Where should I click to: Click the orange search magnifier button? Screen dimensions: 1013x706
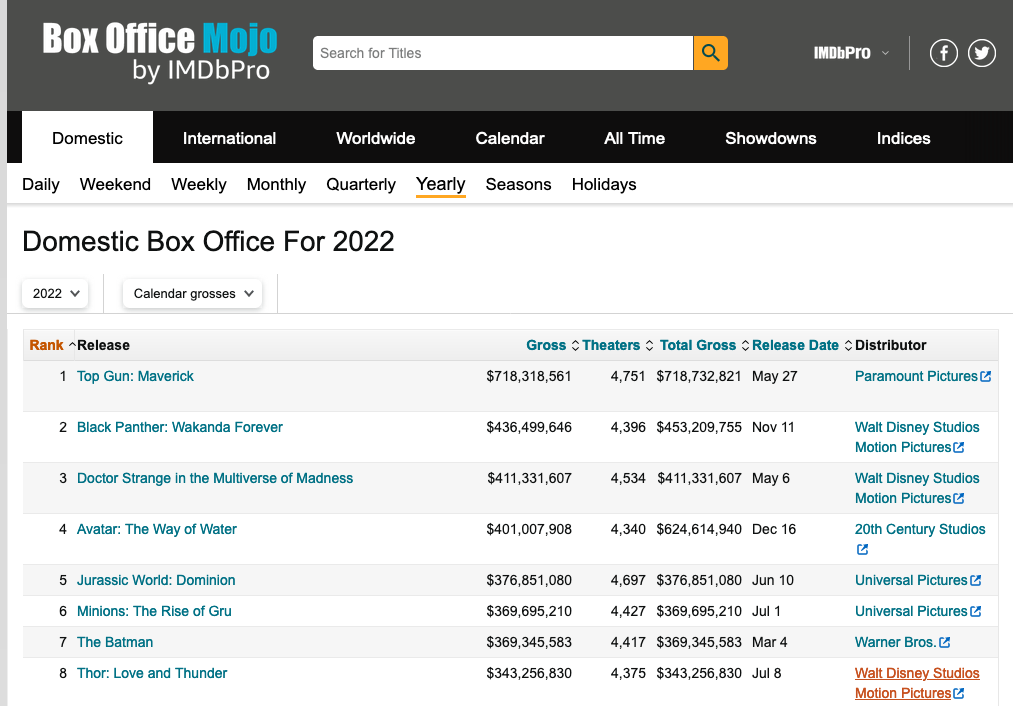[x=710, y=53]
